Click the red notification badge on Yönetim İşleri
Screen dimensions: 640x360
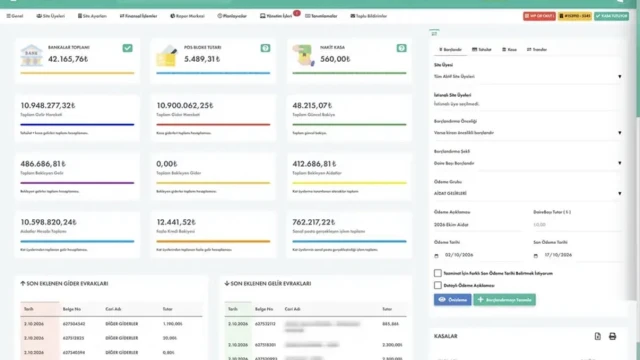(297, 13)
